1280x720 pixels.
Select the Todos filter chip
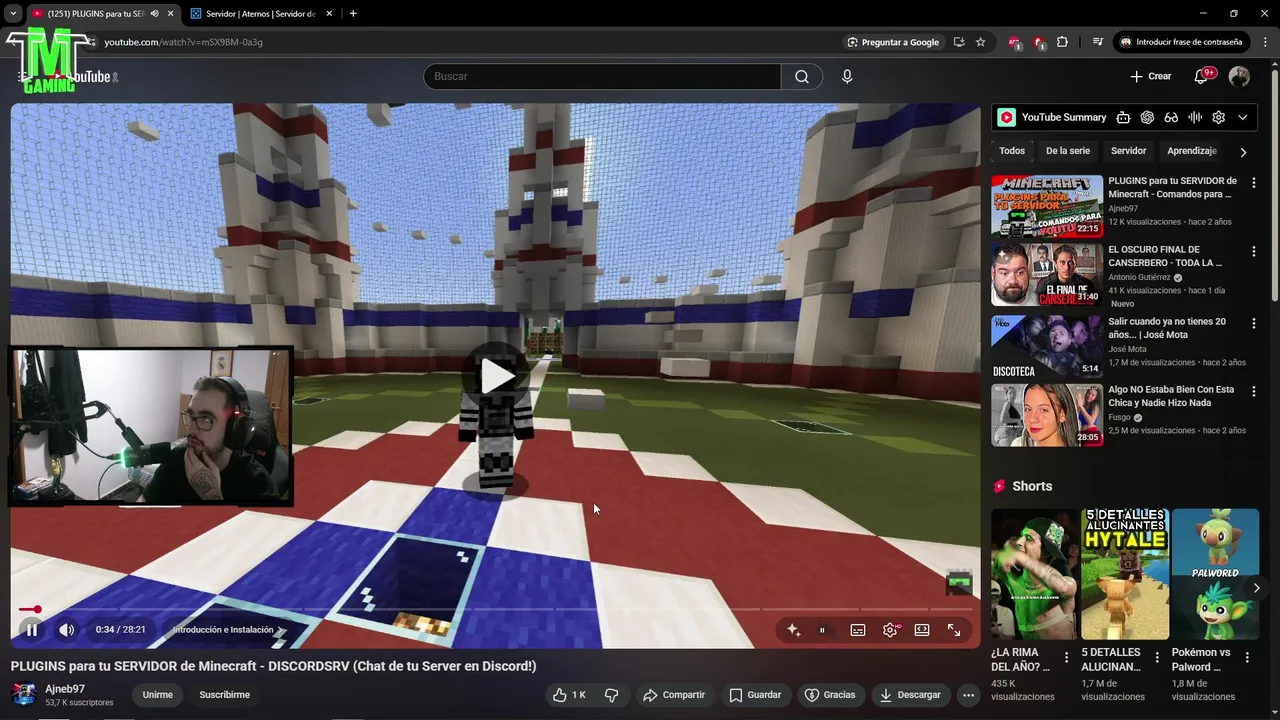1012,151
